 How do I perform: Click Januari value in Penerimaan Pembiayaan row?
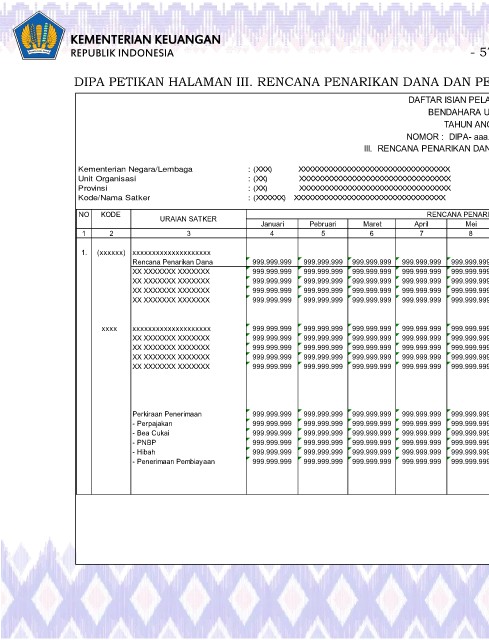point(272,462)
